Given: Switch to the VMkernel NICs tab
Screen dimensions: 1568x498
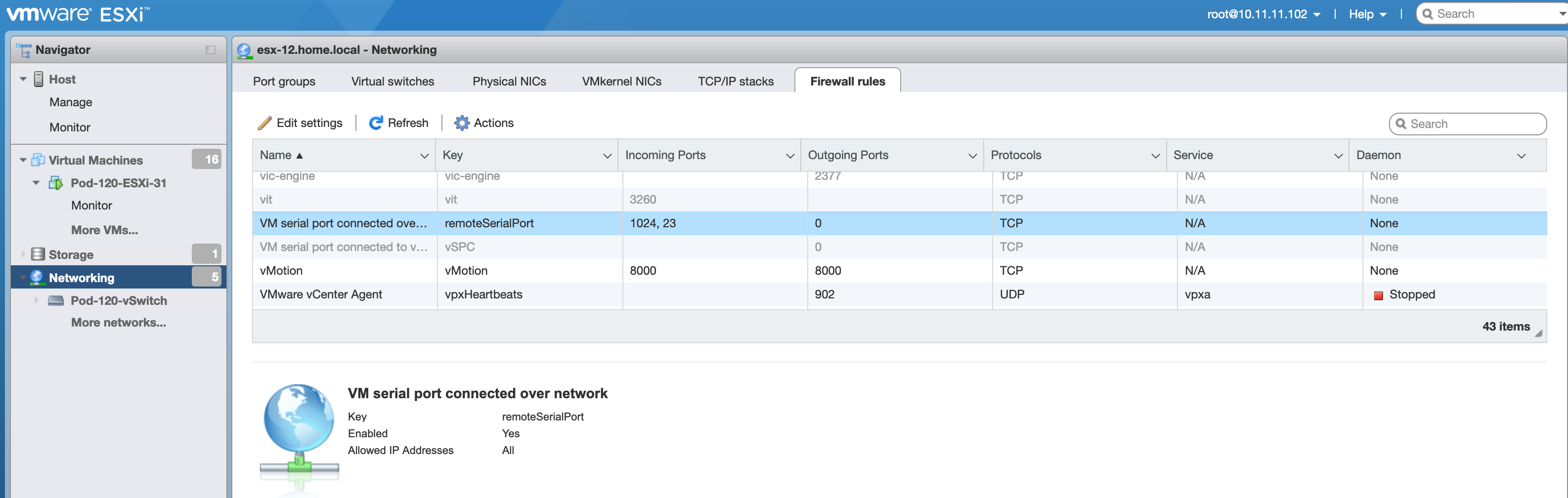Looking at the screenshot, I should (621, 82).
